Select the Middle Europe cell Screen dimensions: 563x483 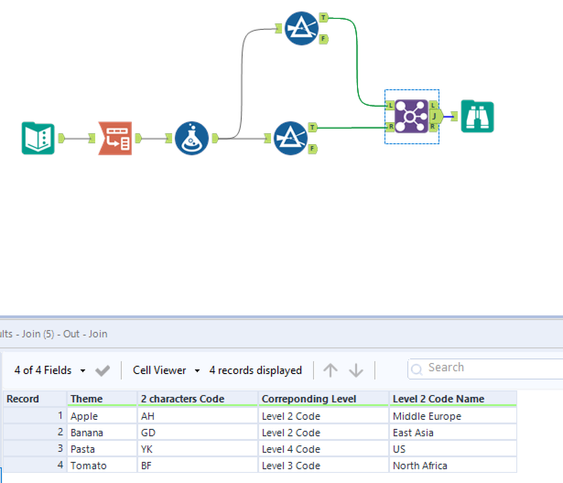(453, 416)
